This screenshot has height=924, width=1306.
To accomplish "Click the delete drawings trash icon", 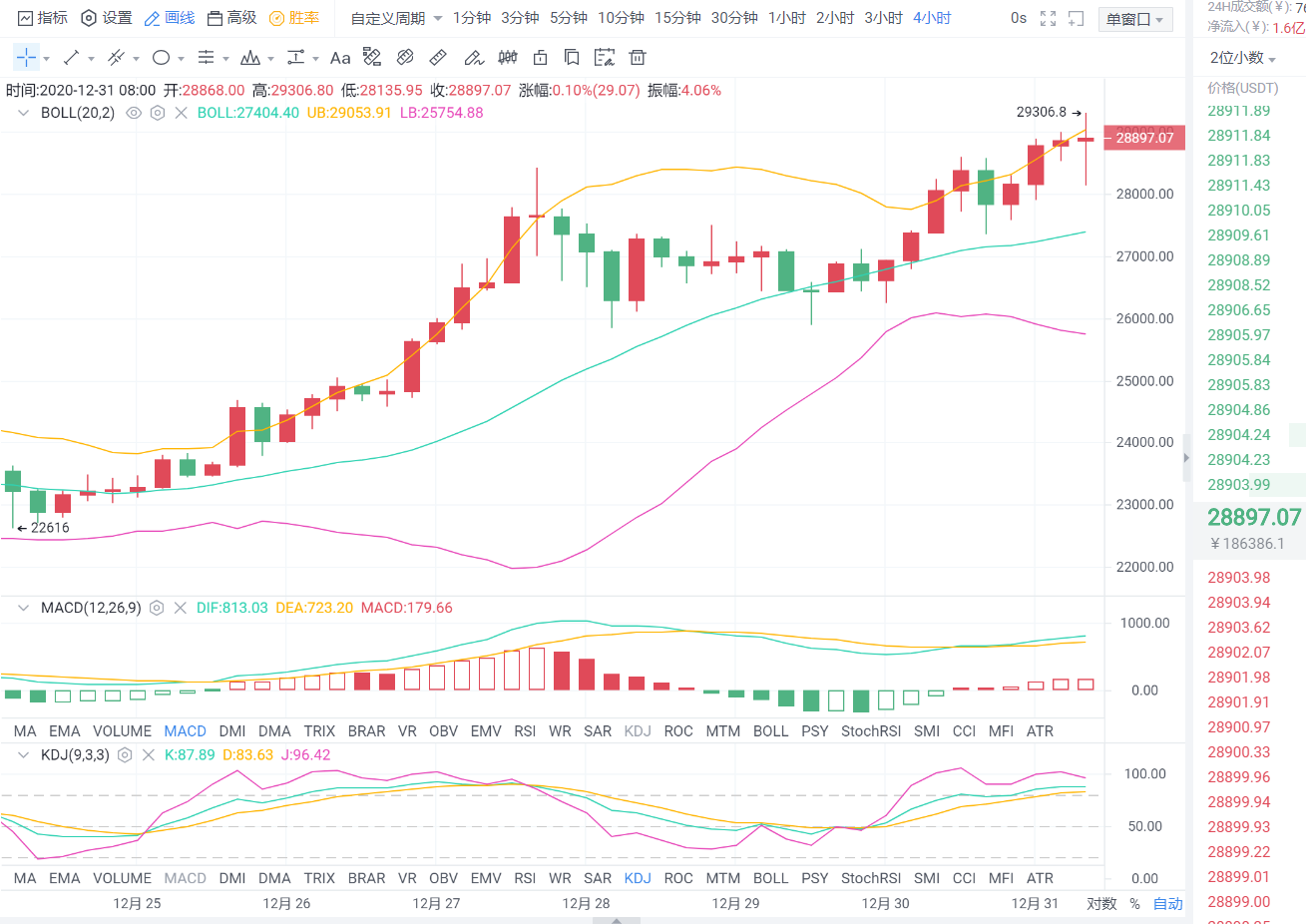I will pos(638,57).
